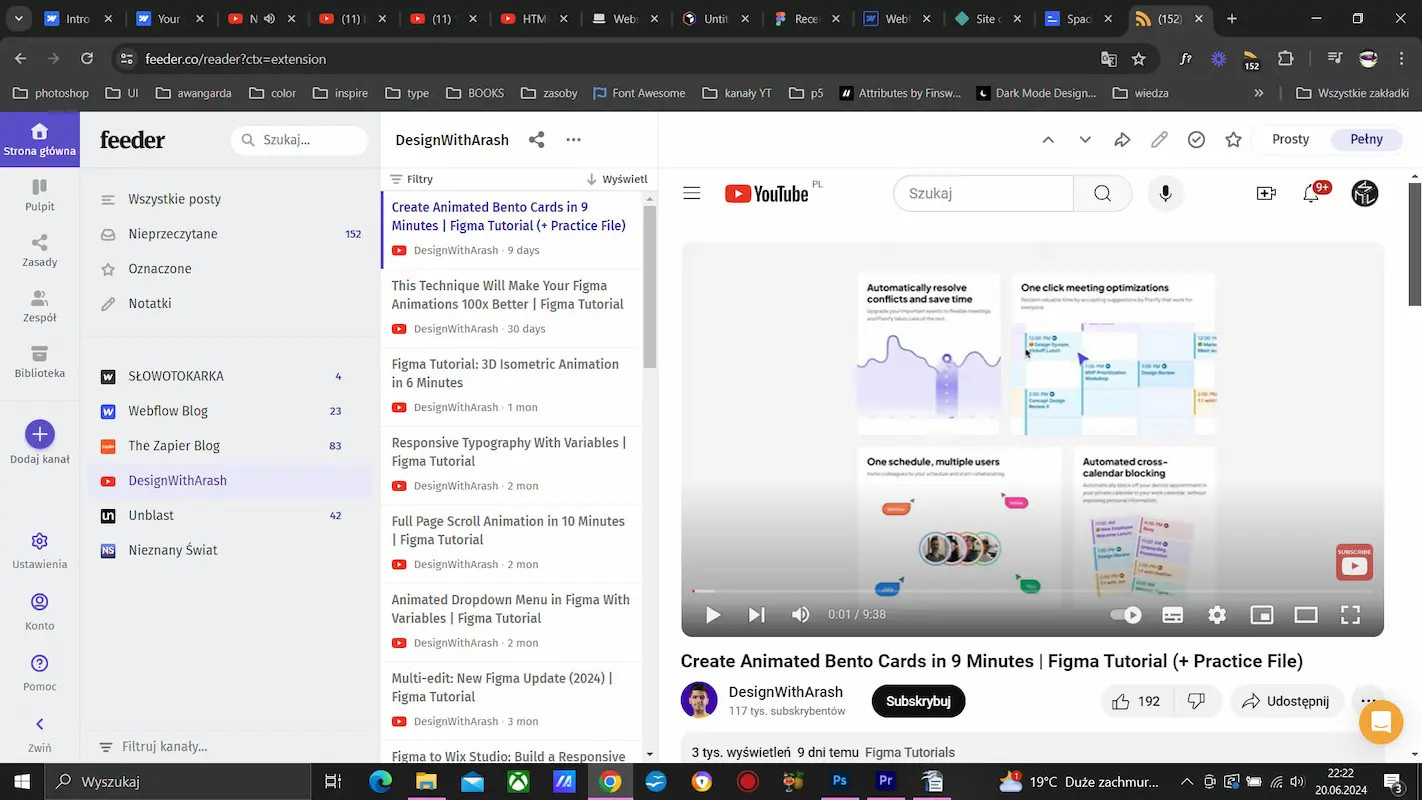
Task: Open the Zasady section in sidebar
Action: [x=40, y=250]
